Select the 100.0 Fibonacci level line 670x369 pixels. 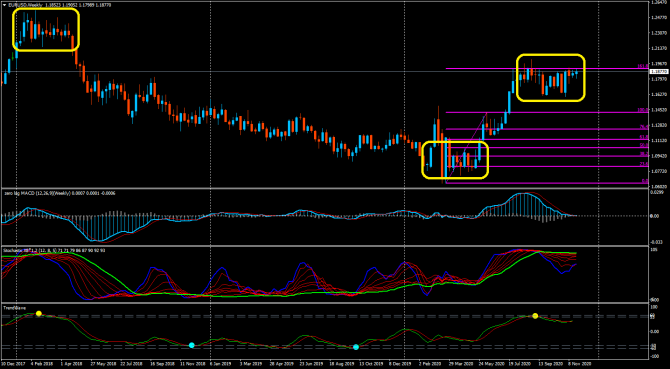547,112
